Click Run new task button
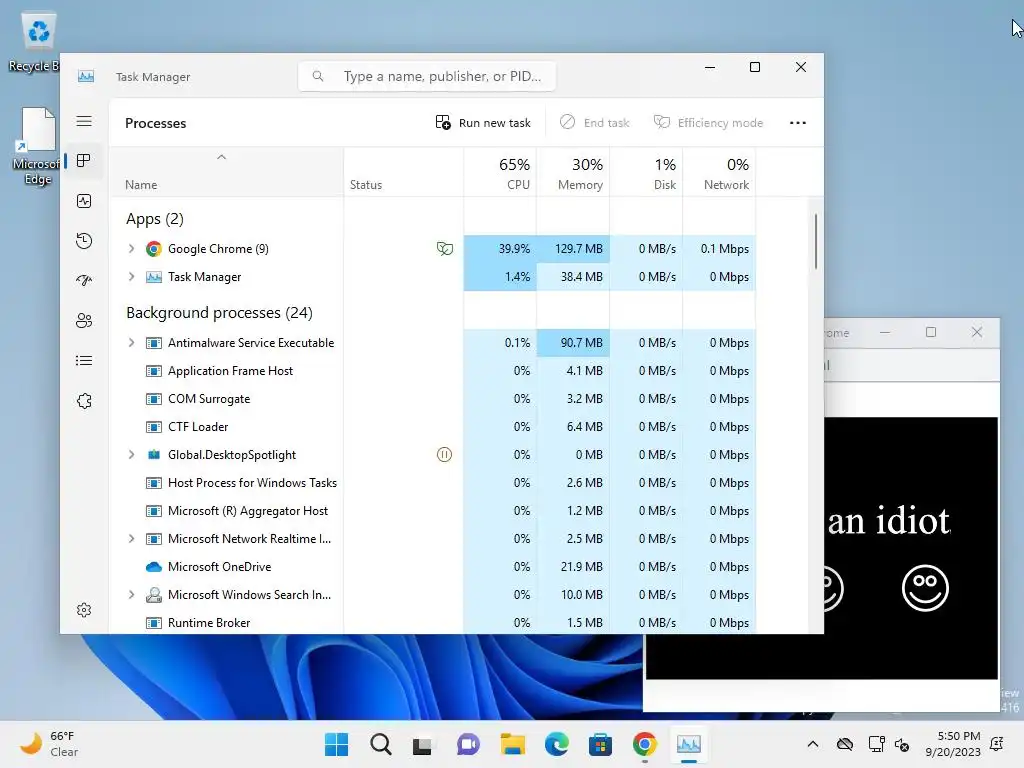 point(483,123)
